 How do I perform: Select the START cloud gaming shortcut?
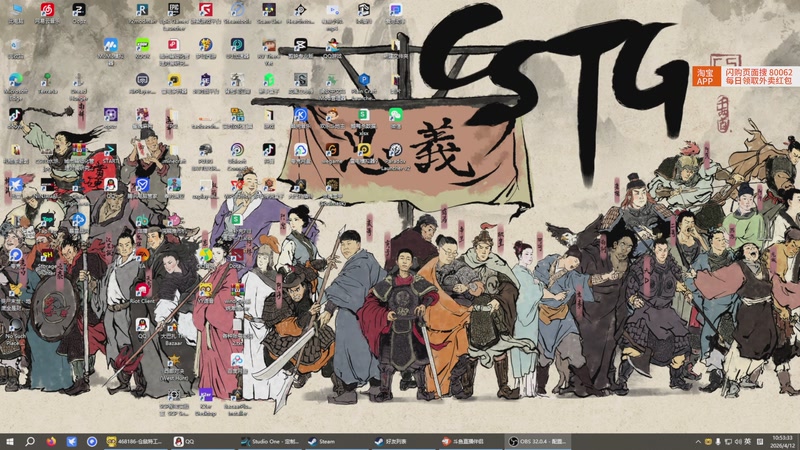(x=110, y=153)
